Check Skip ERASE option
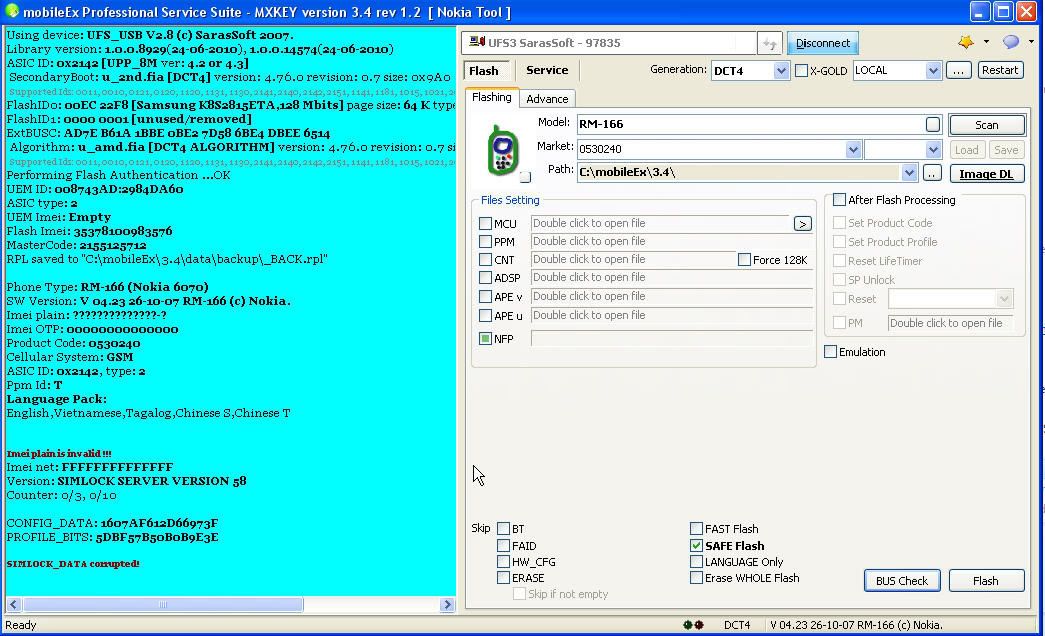1045x636 pixels. click(x=503, y=577)
